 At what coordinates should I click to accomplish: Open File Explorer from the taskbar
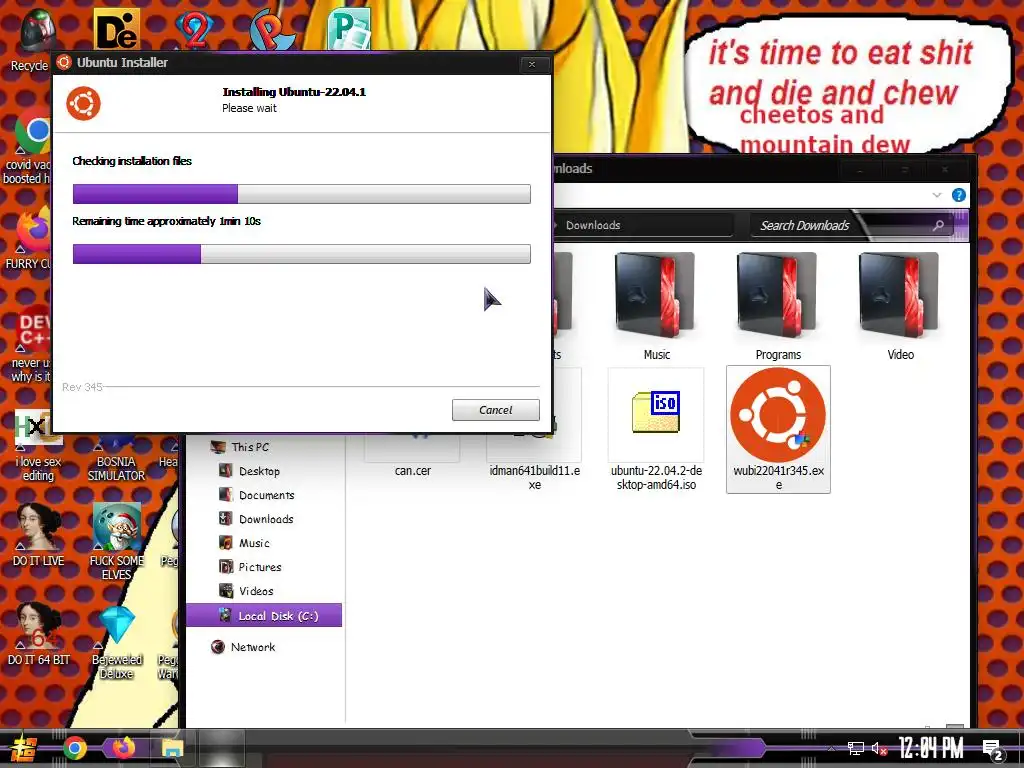pyautogui.click(x=172, y=748)
